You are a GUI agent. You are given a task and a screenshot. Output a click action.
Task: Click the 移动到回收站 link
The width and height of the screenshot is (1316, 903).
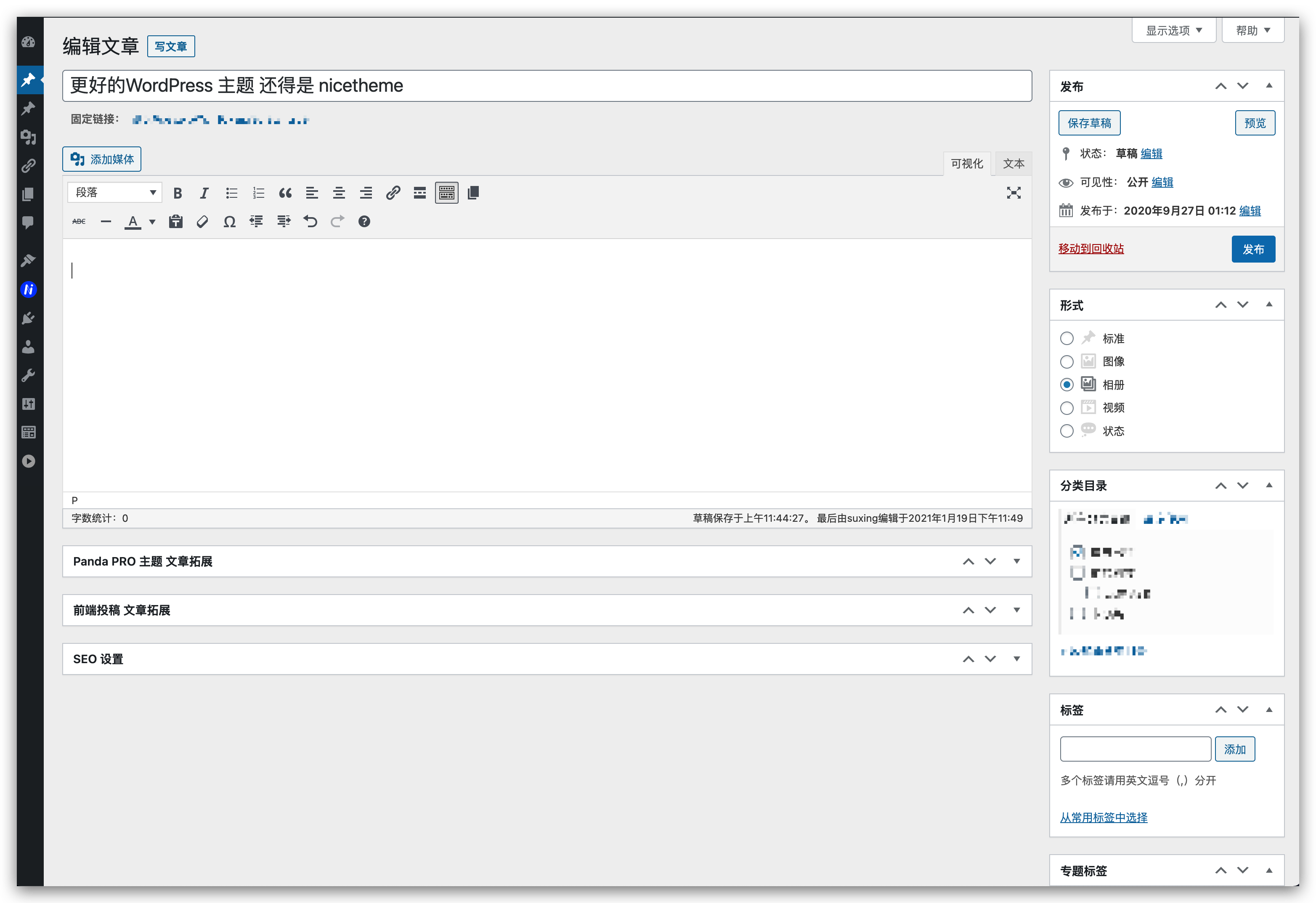(x=1090, y=249)
